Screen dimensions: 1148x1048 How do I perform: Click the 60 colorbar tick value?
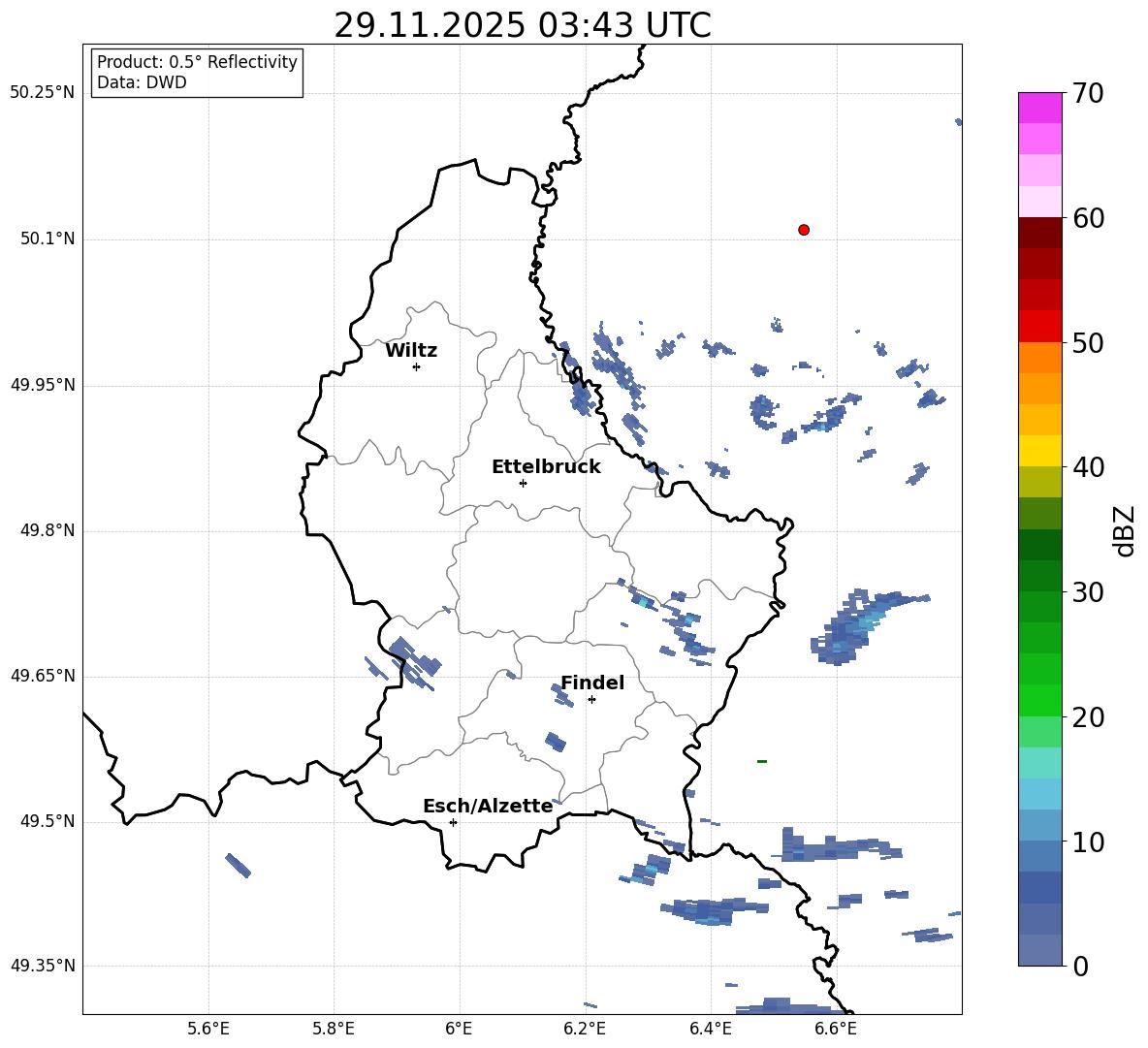pyautogui.click(x=1088, y=218)
